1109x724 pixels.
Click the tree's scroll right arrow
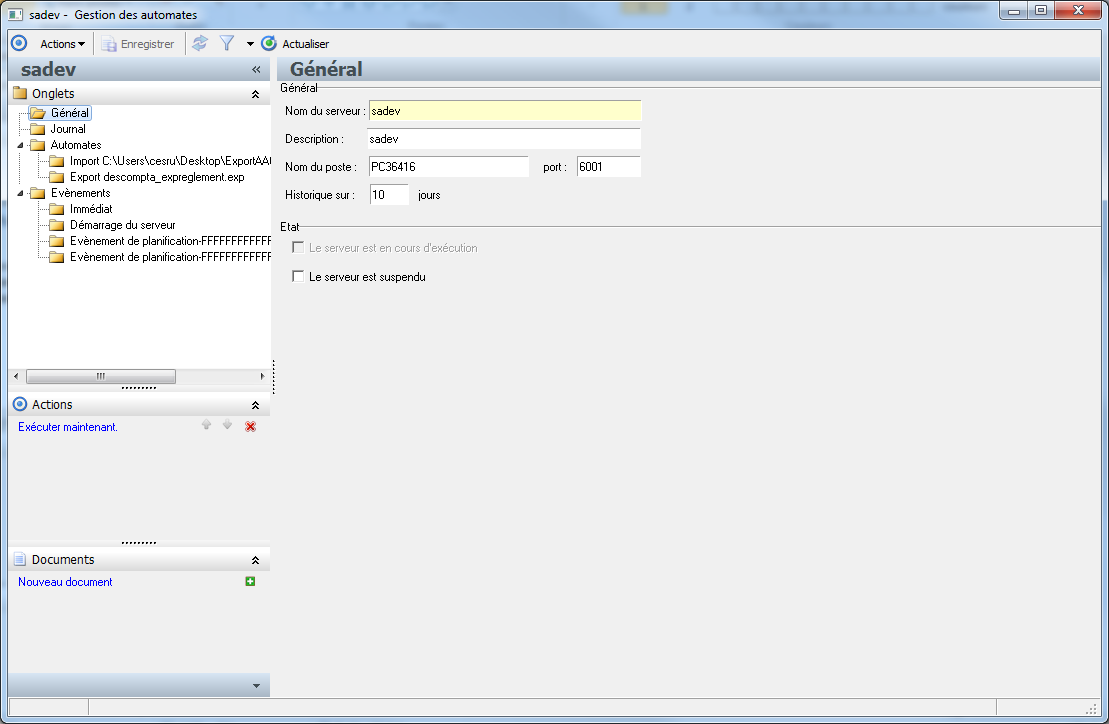(262, 376)
